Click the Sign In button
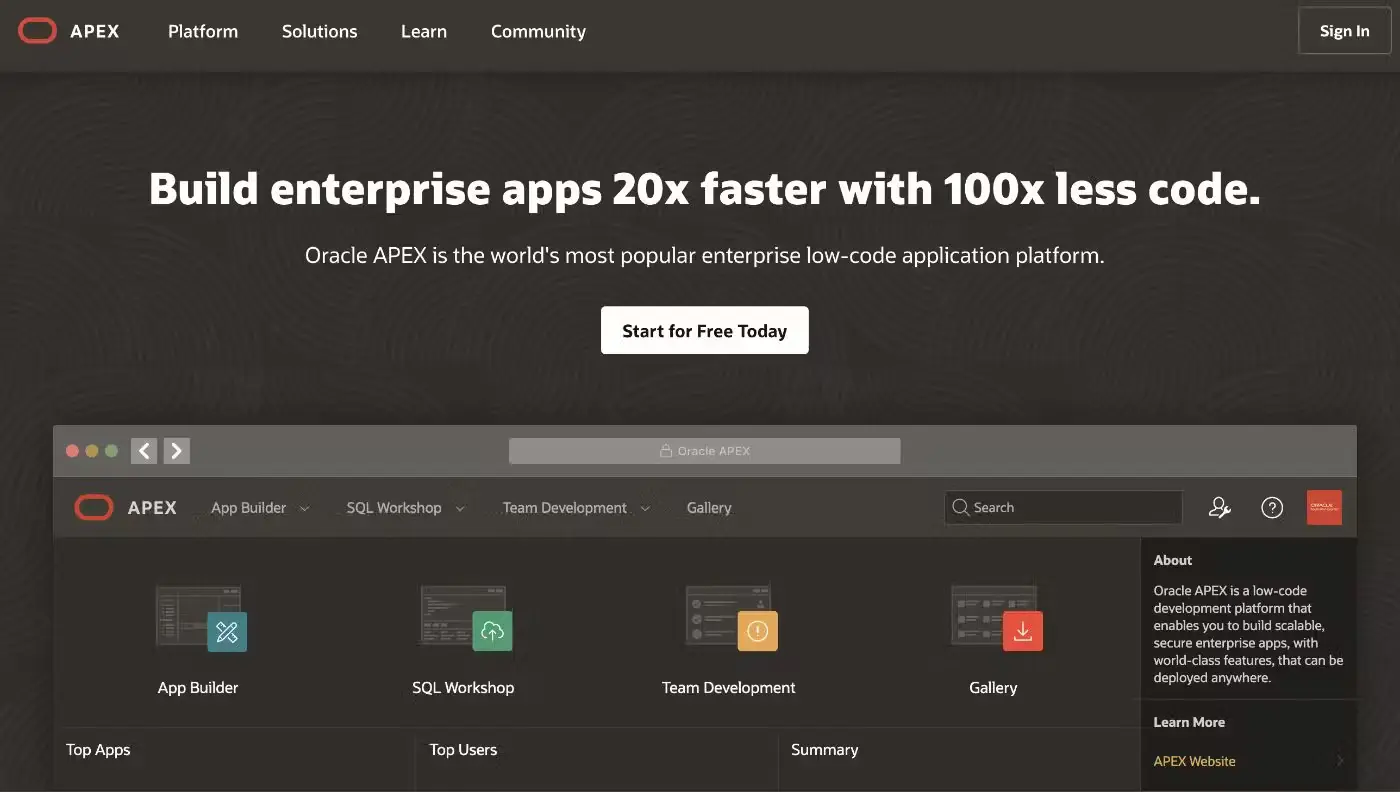This screenshot has height=792, width=1400. pos(1344,31)
